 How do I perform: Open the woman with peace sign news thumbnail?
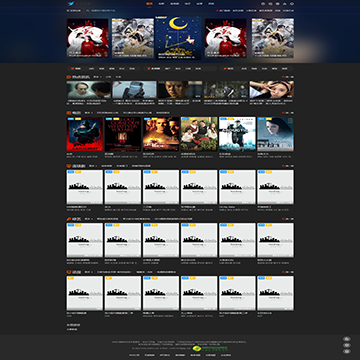272,90
